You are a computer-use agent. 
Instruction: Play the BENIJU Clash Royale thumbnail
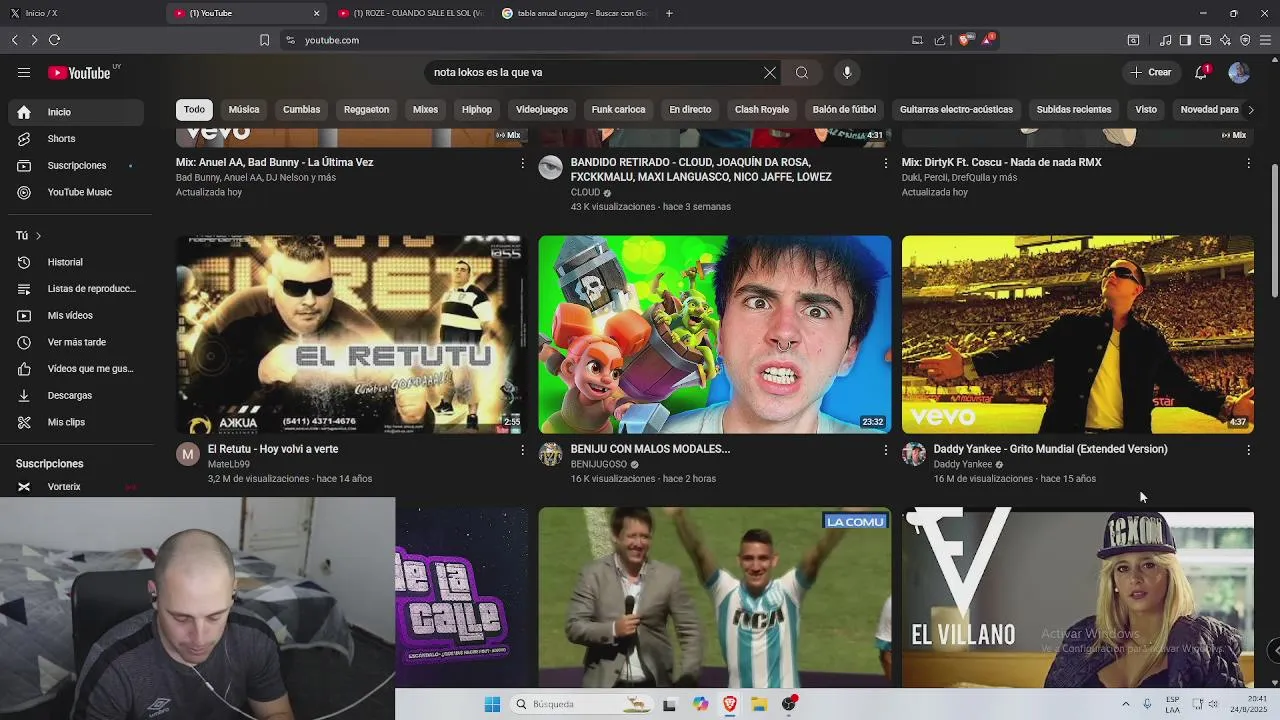(x=715, y=334)
